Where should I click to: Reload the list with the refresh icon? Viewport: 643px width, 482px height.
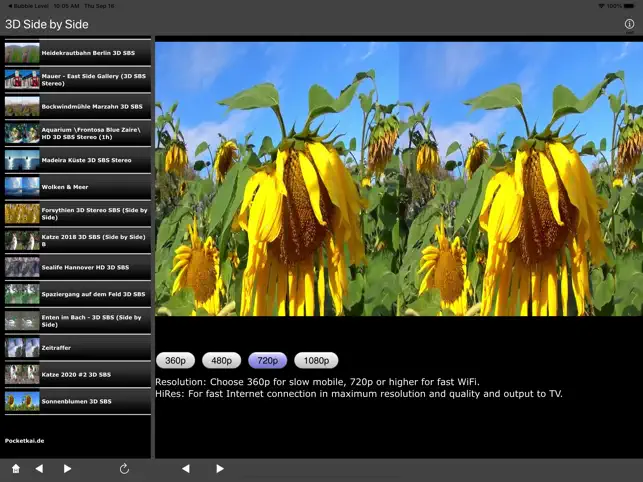(x=124, y=468)
